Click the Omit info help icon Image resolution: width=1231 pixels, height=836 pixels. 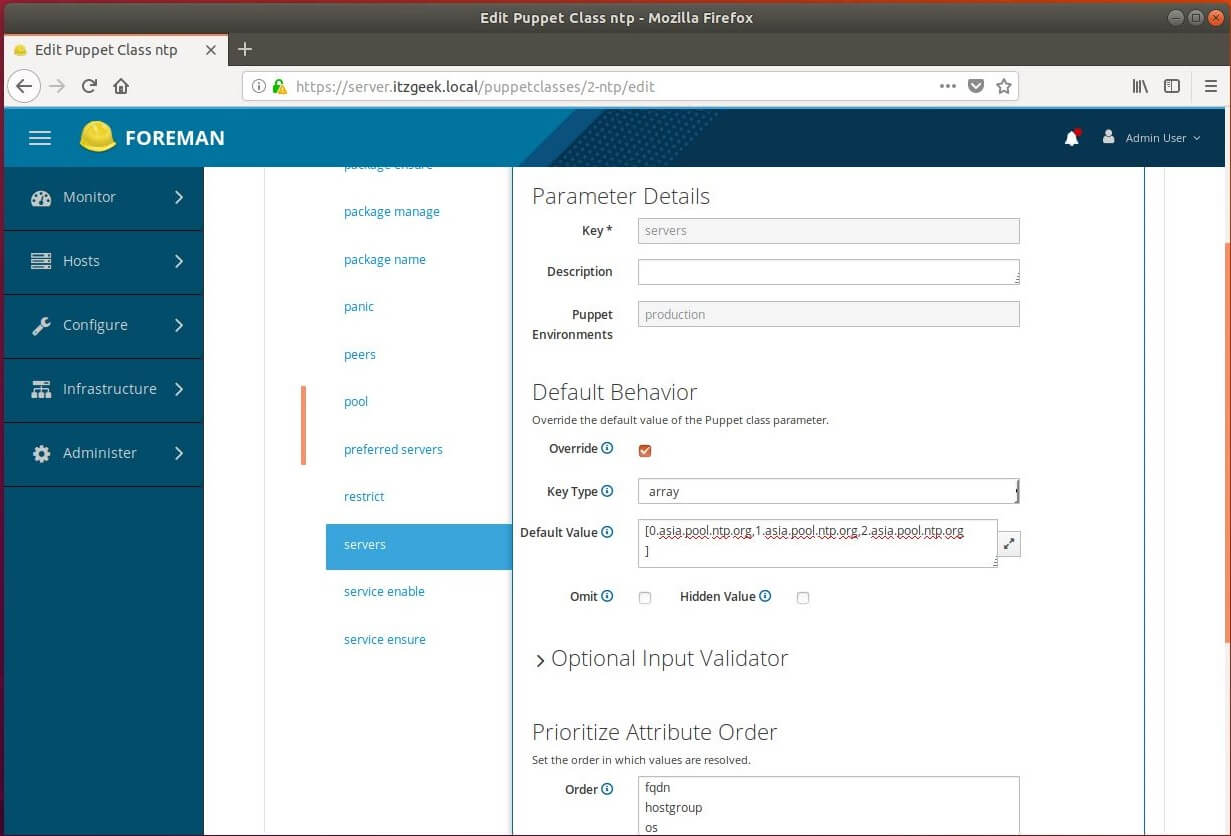click(607, 596)
